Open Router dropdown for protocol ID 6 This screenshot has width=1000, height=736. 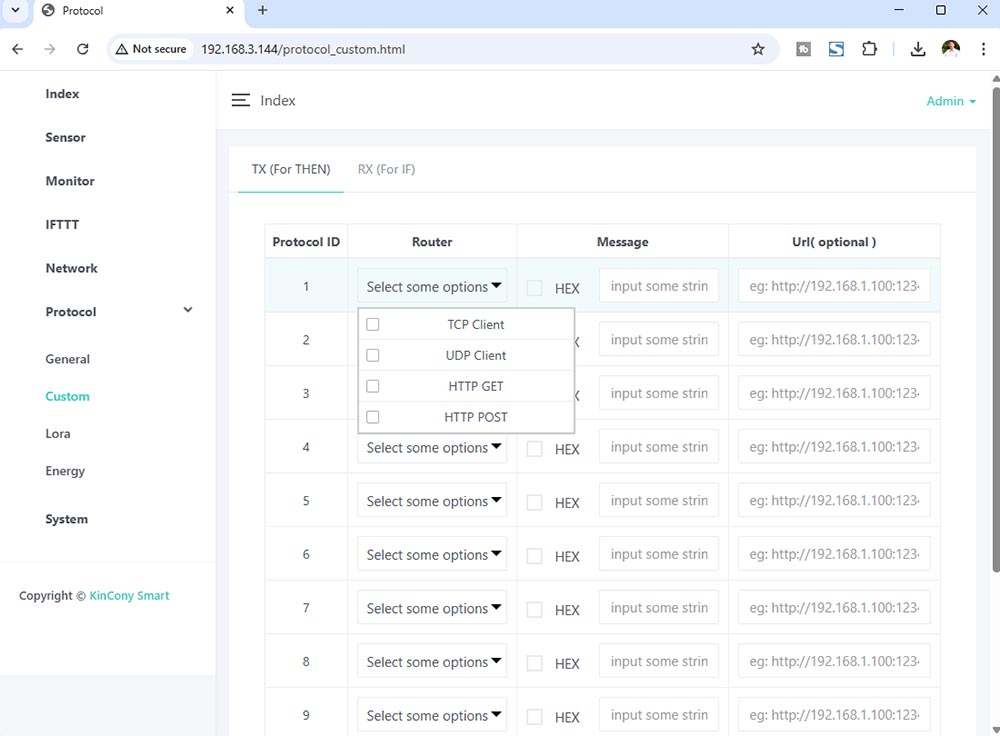(x=432, y=555)
